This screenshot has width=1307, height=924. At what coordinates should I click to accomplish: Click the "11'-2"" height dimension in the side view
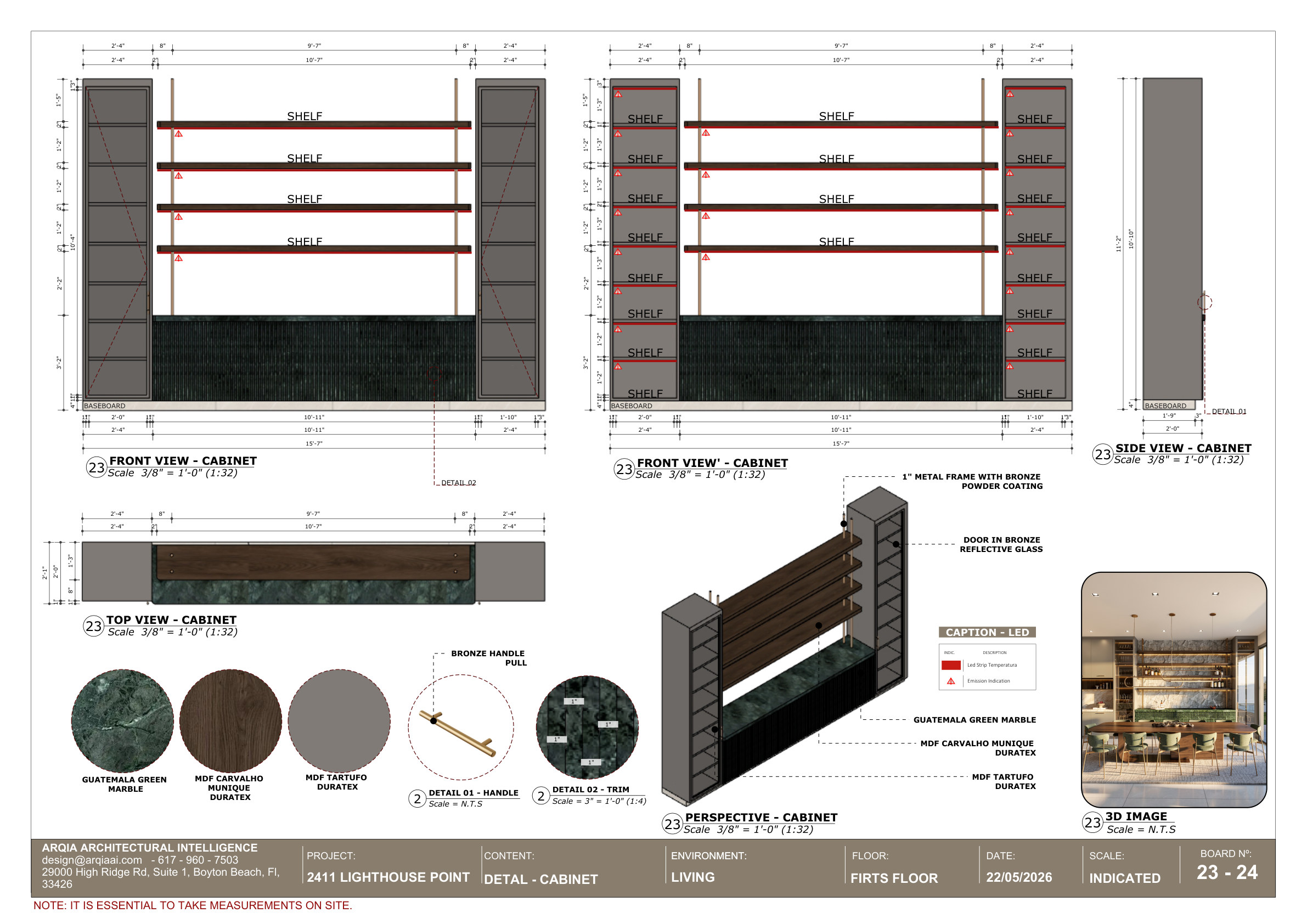coord(1118,244)
